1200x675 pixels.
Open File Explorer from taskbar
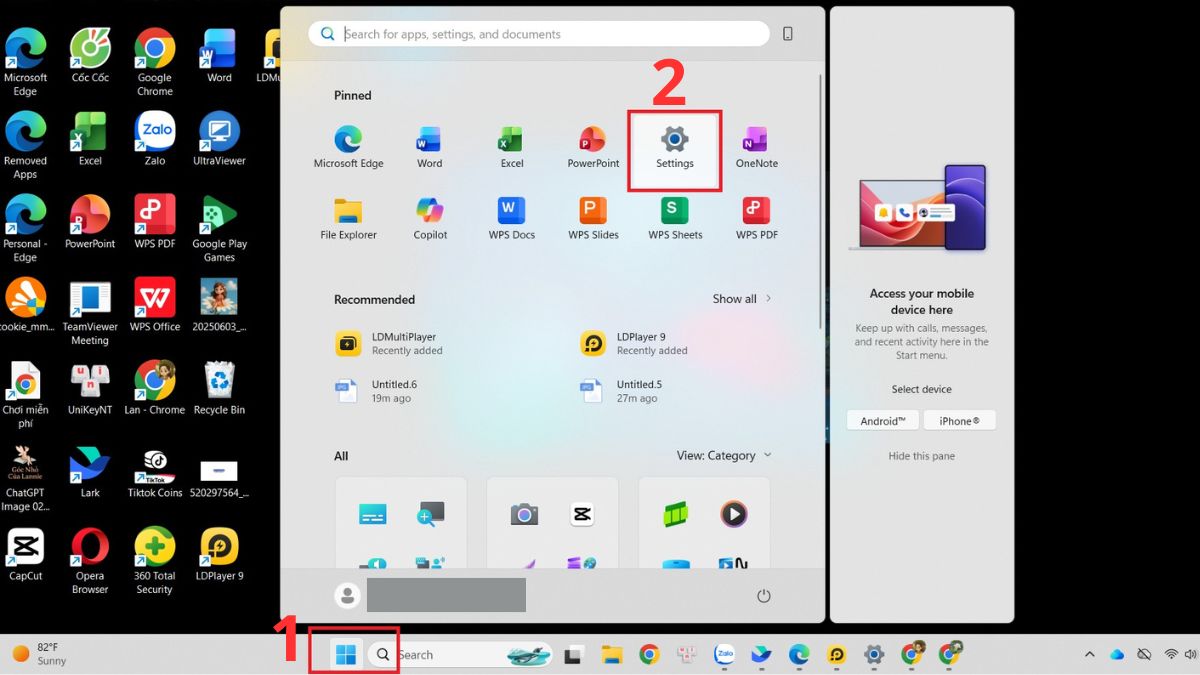612,655
